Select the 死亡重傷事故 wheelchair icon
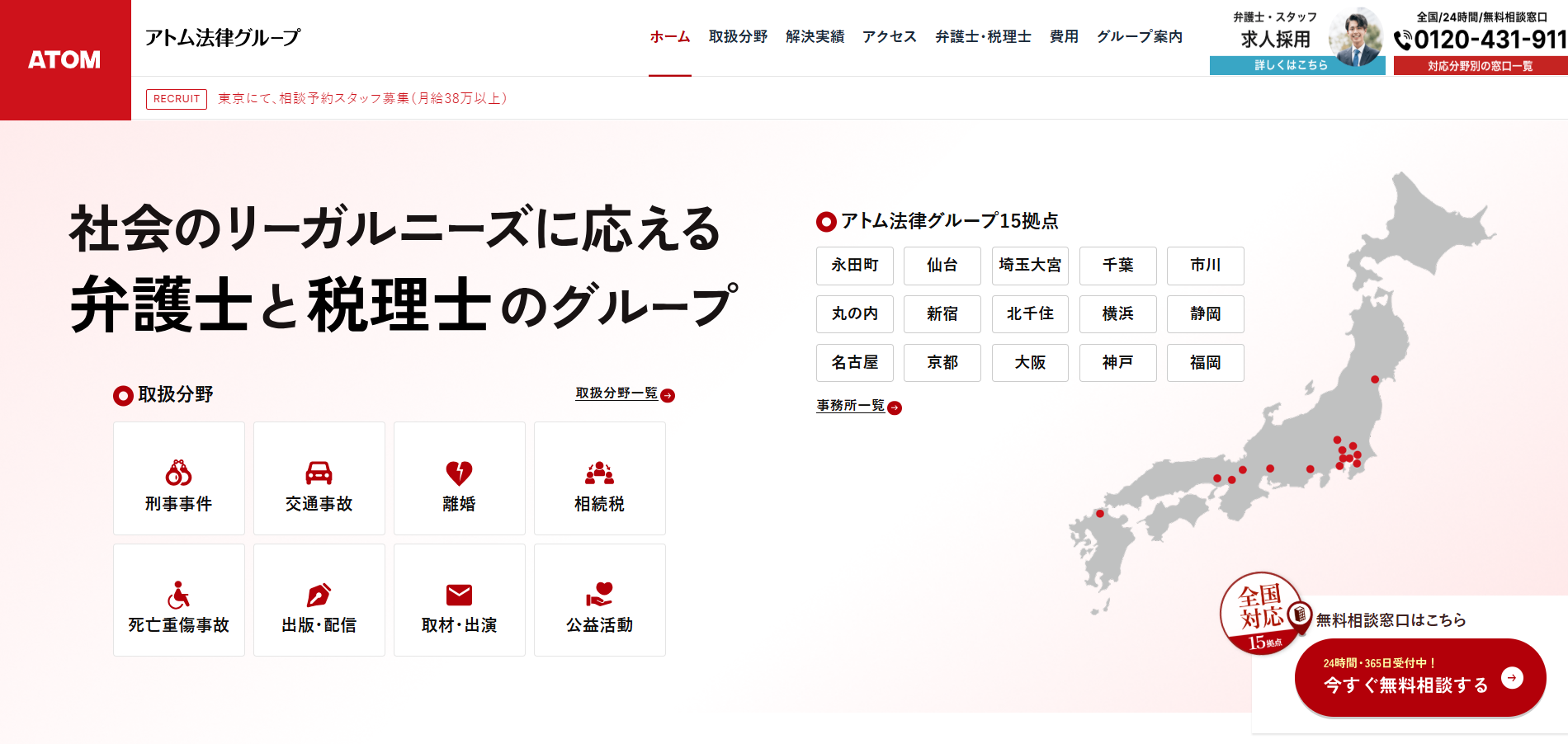 (x=178, y=594)
